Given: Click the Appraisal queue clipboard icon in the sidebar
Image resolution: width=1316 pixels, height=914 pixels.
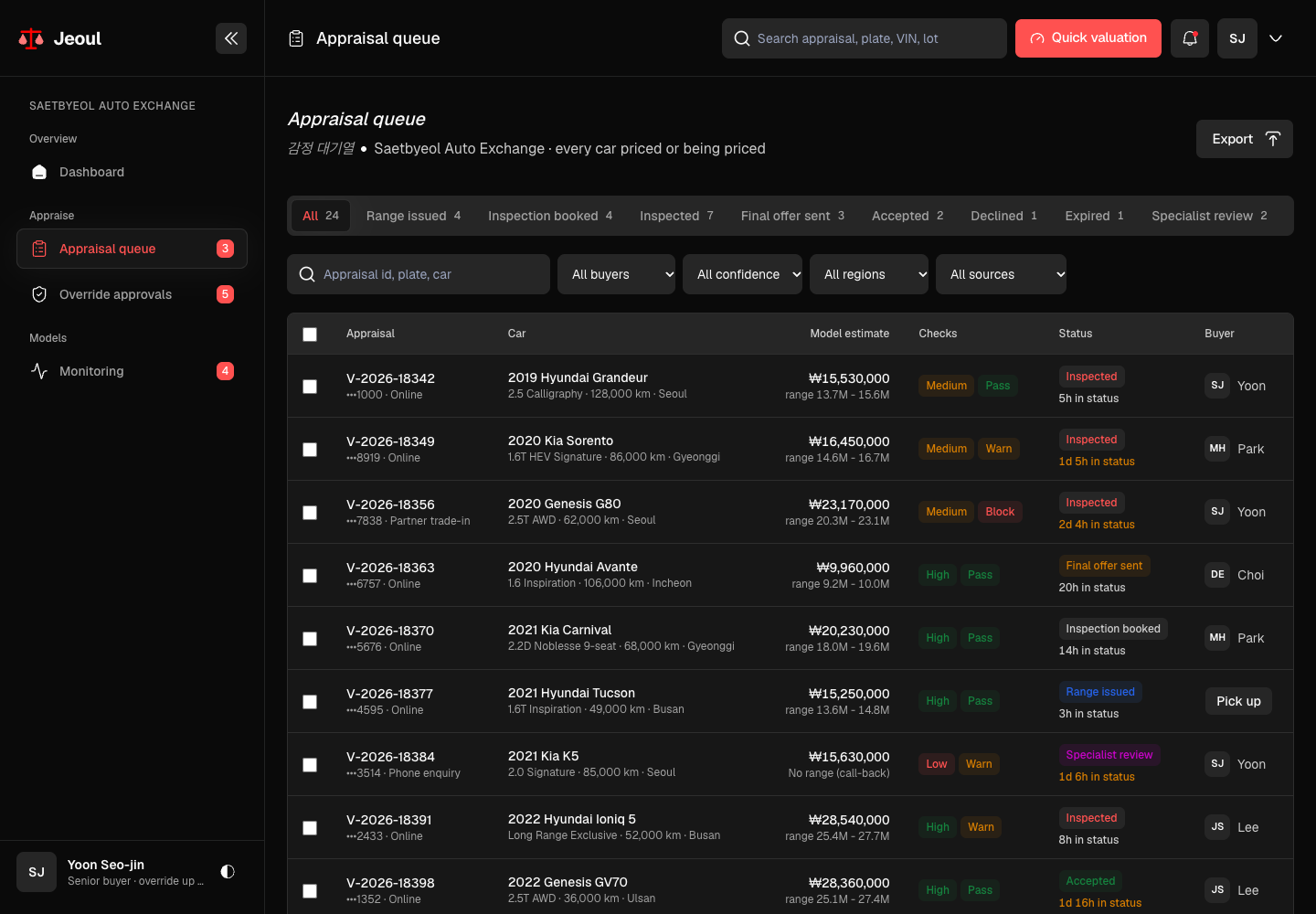Looking at the screenshot, I should 39,249.
